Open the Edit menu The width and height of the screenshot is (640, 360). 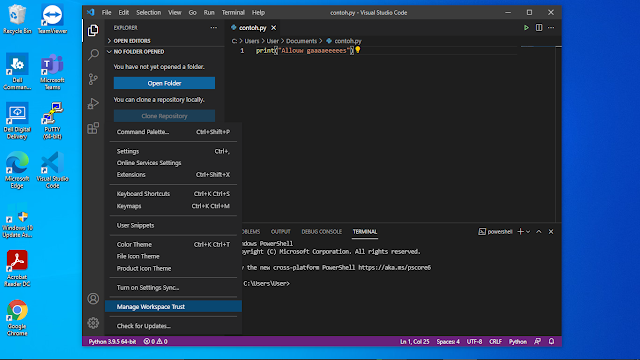[x=124, y=12]
